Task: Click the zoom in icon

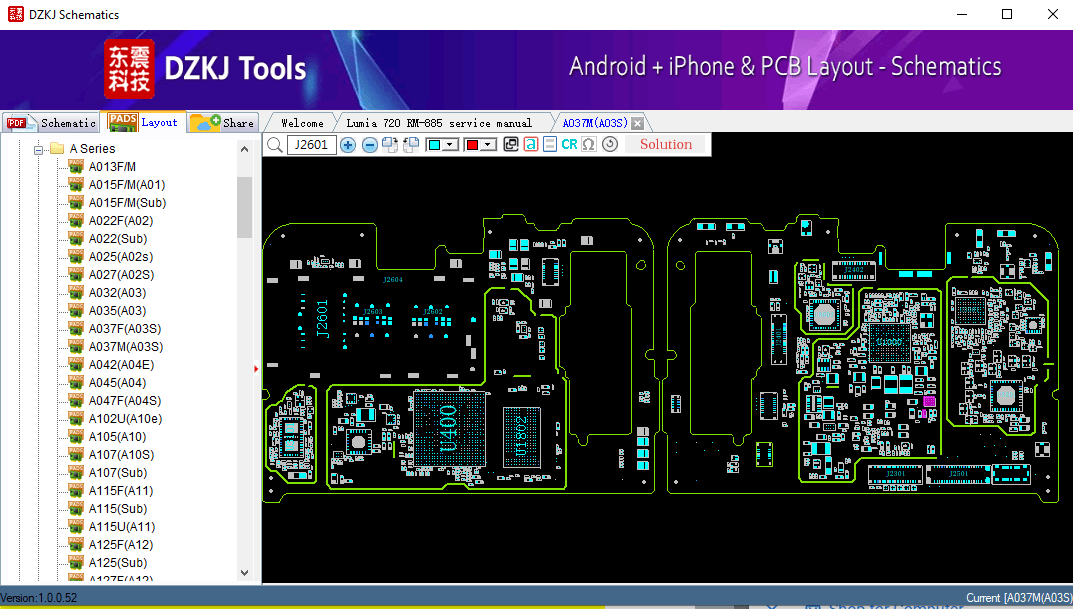Action: click(348, 144)
